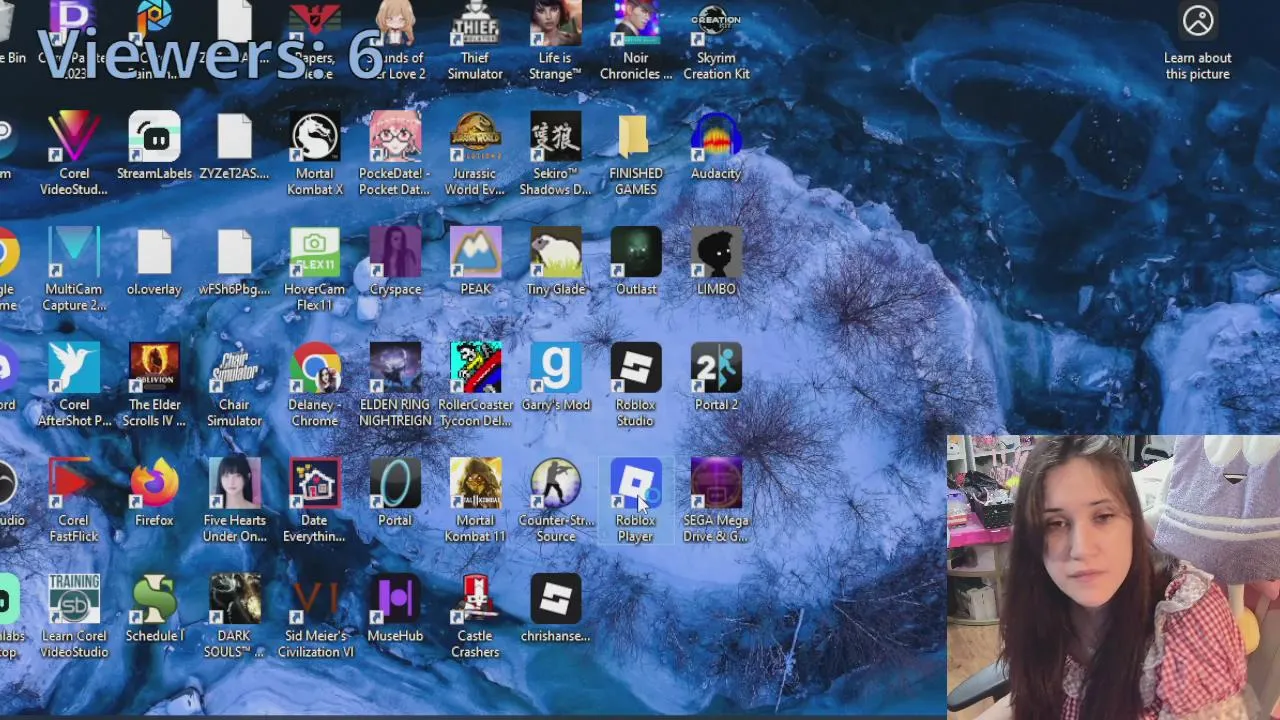
Task: Launch Firefox from the desktop
Action: pos(154,493)
